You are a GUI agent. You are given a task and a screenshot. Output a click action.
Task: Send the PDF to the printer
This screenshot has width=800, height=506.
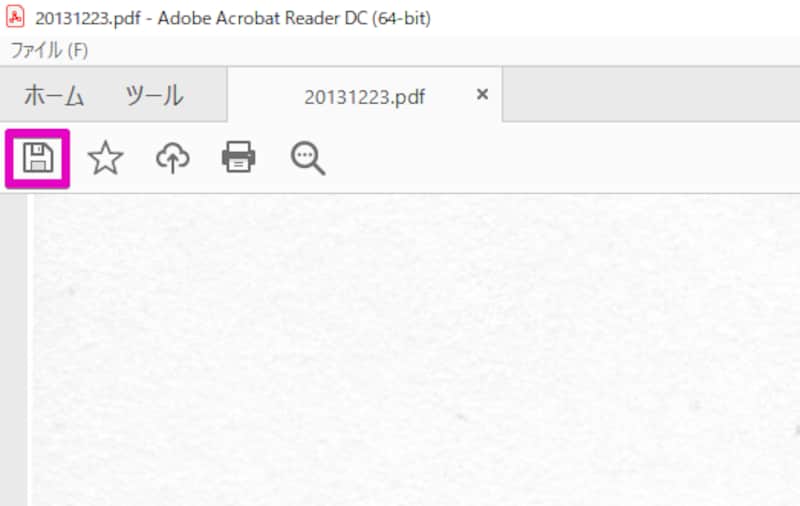click(239, 157)
